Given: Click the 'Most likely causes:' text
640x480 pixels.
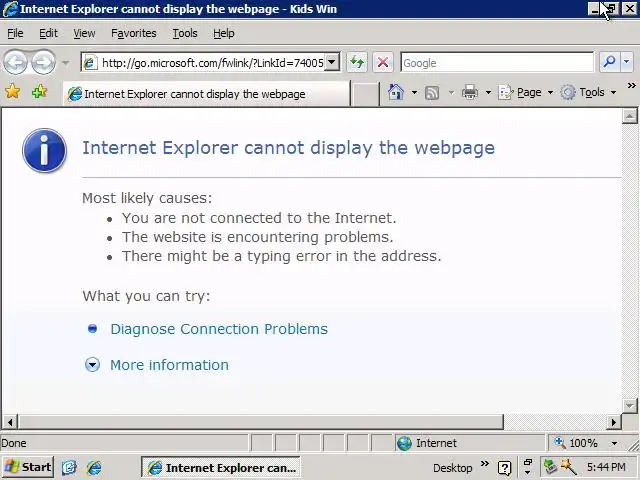Looking at the screenshot, I should click(x=147, y=198).
